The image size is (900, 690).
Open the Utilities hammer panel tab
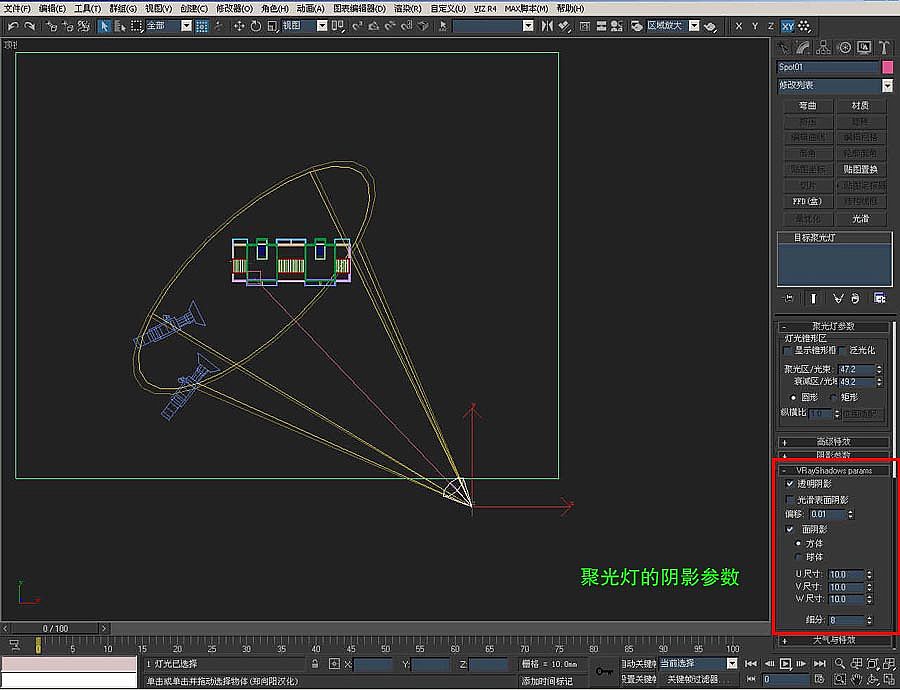coord(884,47)
